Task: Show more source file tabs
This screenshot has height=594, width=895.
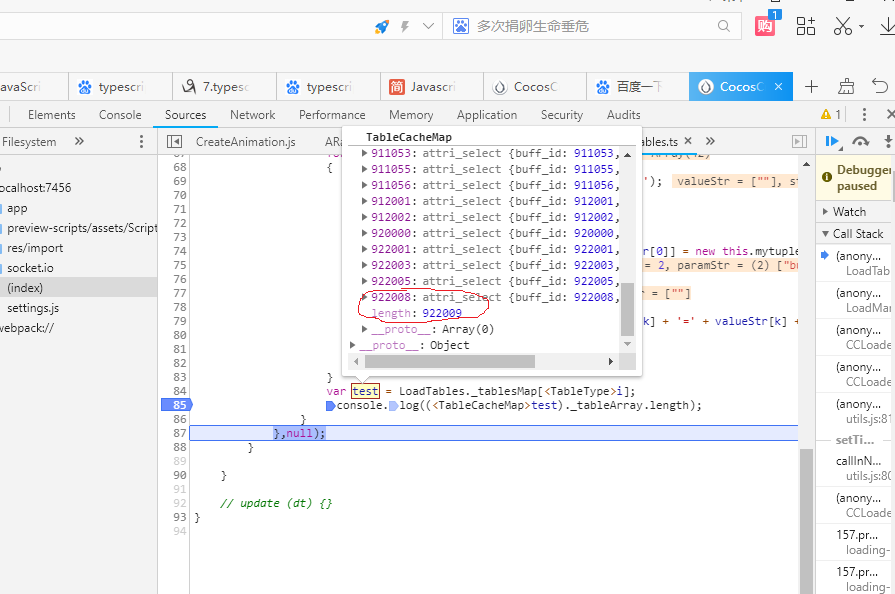Action: tap(710, 142)
